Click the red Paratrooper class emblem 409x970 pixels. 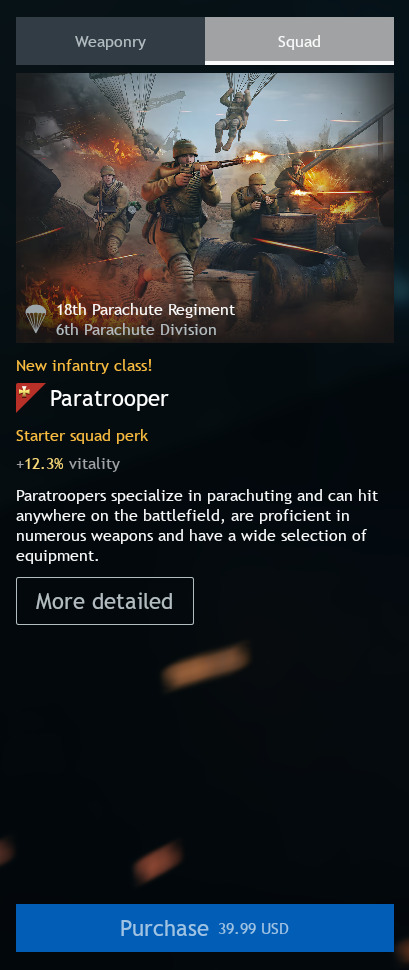[30, 398]
